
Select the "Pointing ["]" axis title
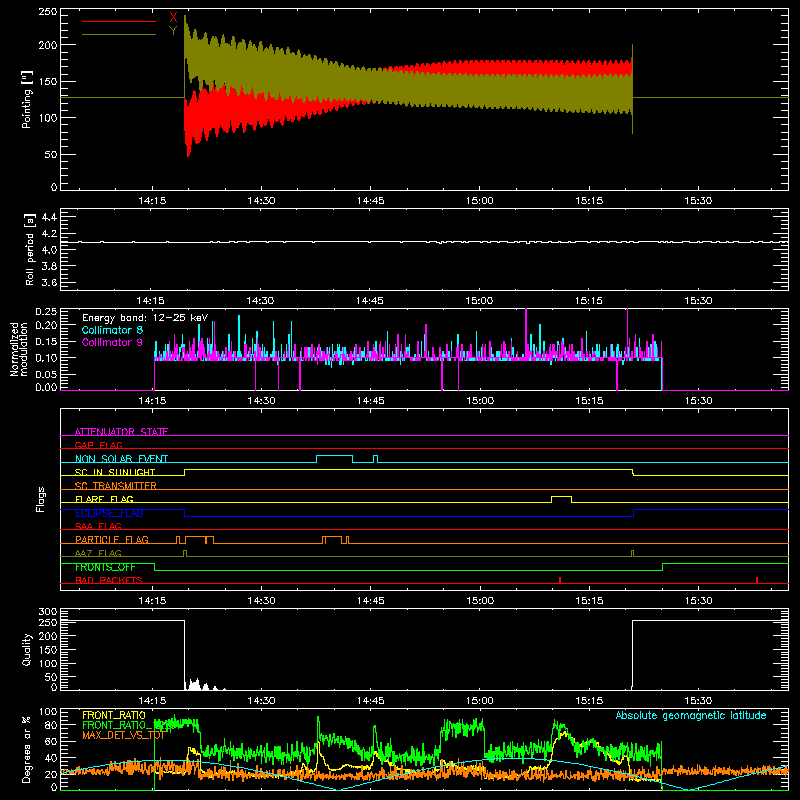[27, 99]
